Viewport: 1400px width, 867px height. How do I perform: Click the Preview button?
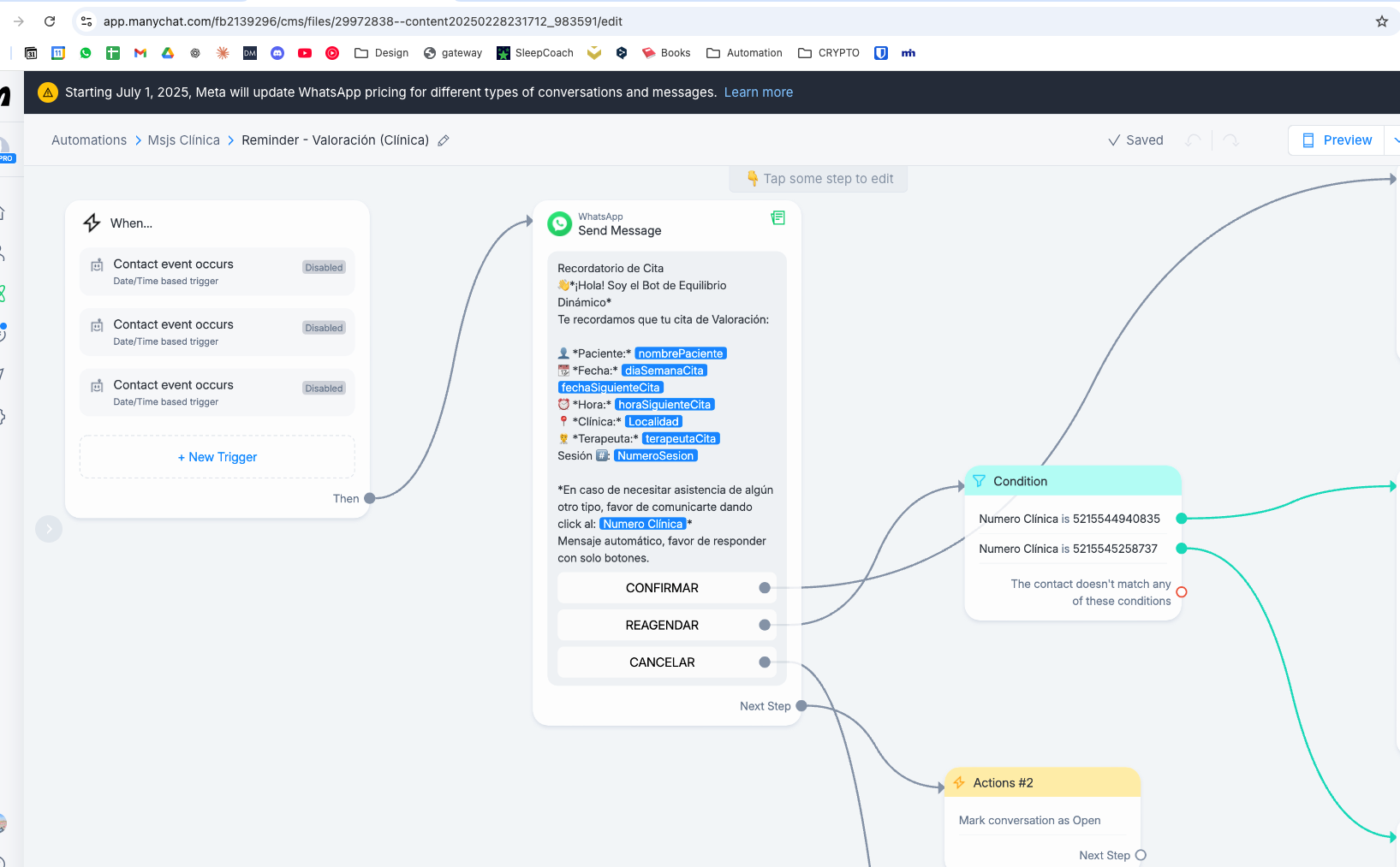pos(1337,140)
